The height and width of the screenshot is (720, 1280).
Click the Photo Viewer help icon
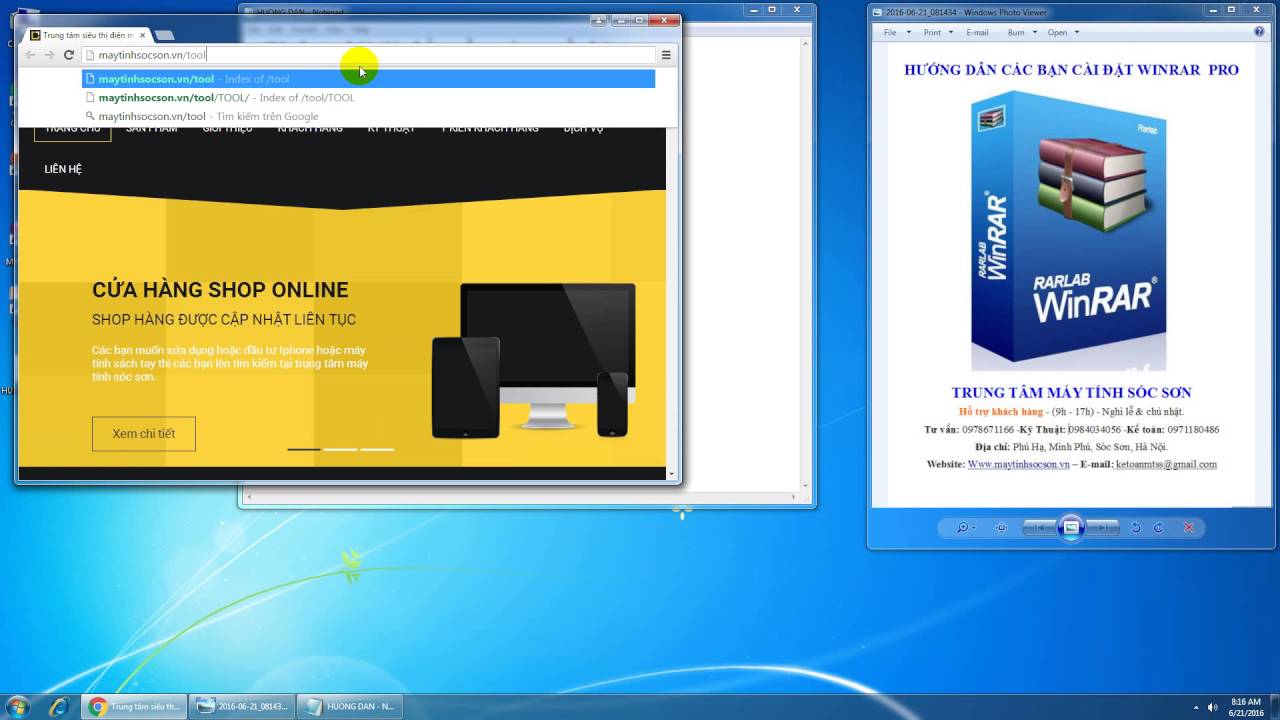(1259, 32)
